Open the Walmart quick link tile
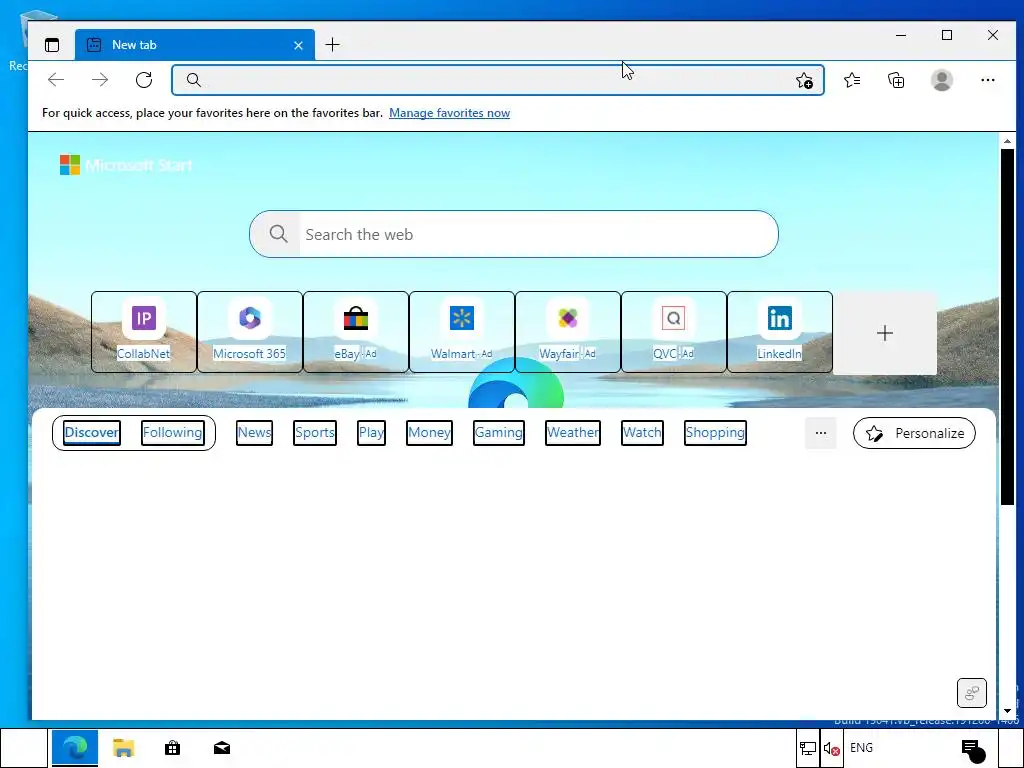Screen dimensions: 1024x768 pyautogui.click(x=462, y=332)
